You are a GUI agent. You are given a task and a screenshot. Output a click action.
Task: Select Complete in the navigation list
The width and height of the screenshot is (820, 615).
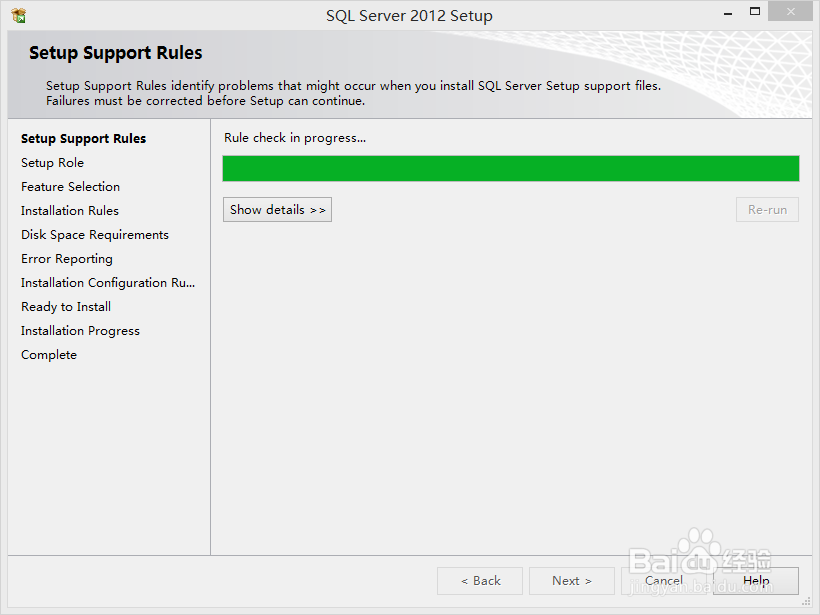[x=48, y=354]
